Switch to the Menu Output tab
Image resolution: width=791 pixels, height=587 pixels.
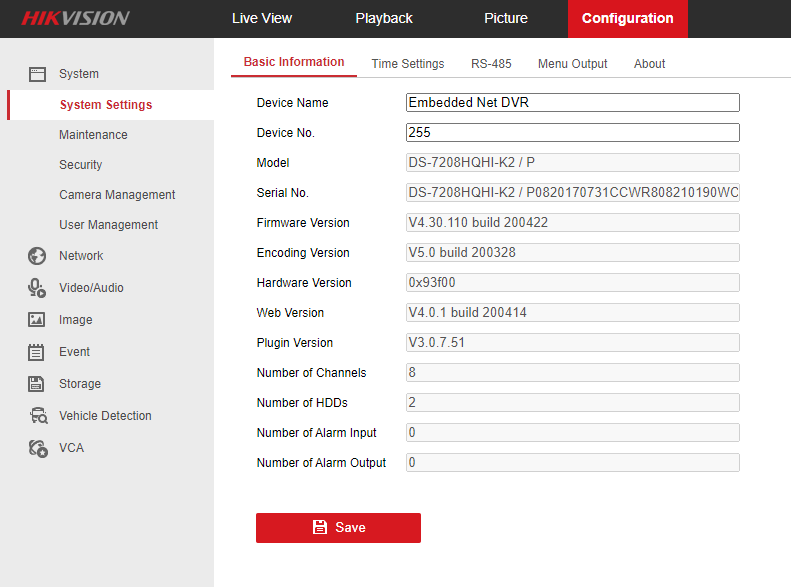click(x=572, y=64)
